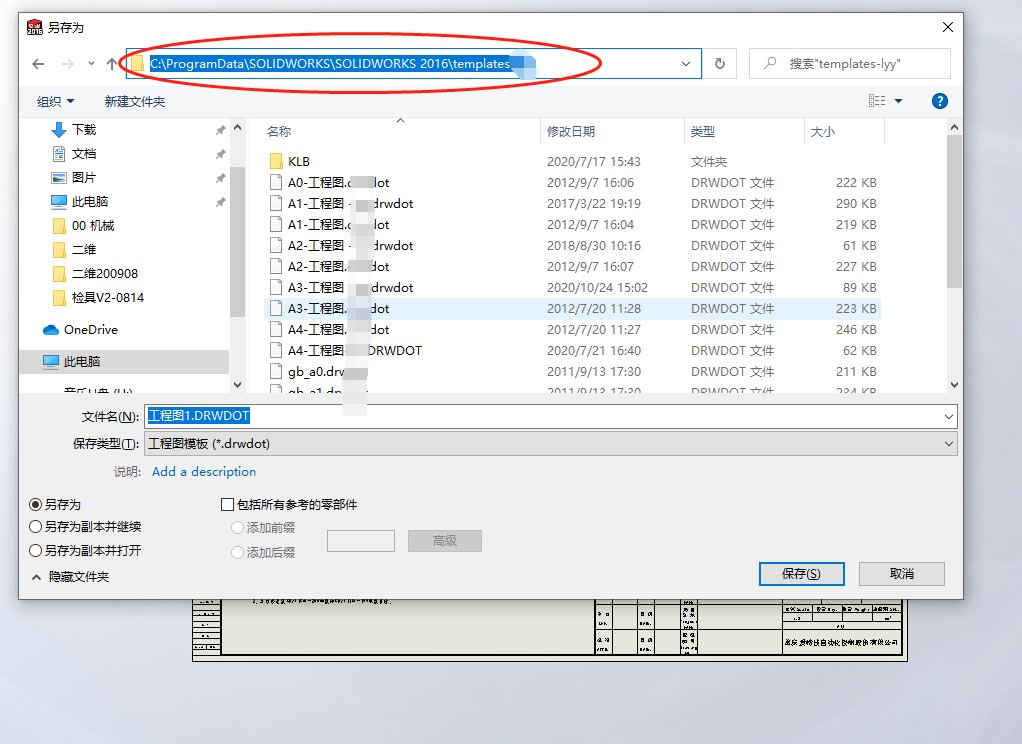Image resolution: width=1022 pixels, height=744 pixels.
Task: Open the KLB folder icon
Action: pyautogui.click(x=275, y=161)
